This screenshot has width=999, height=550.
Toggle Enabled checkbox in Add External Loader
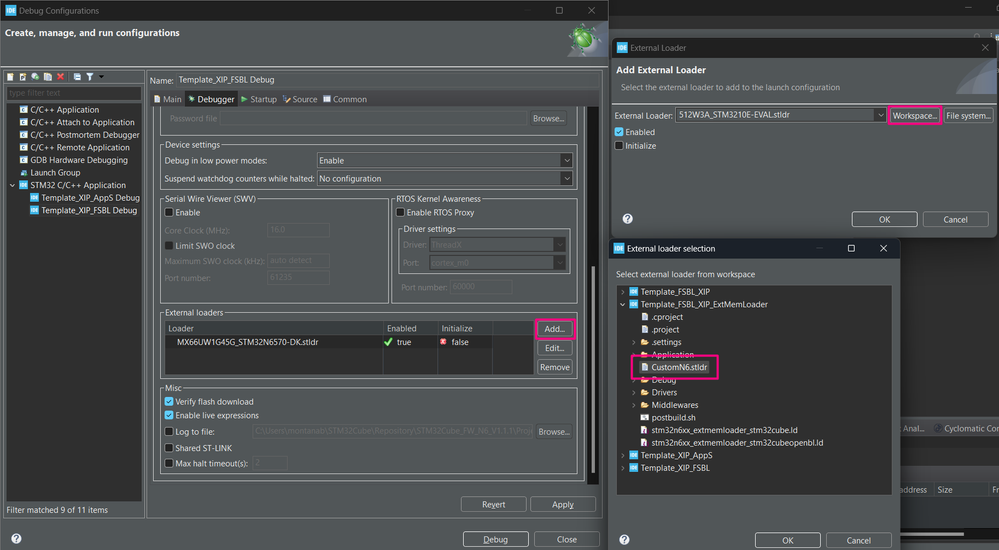pyautogui.click(x=619, y=132)
